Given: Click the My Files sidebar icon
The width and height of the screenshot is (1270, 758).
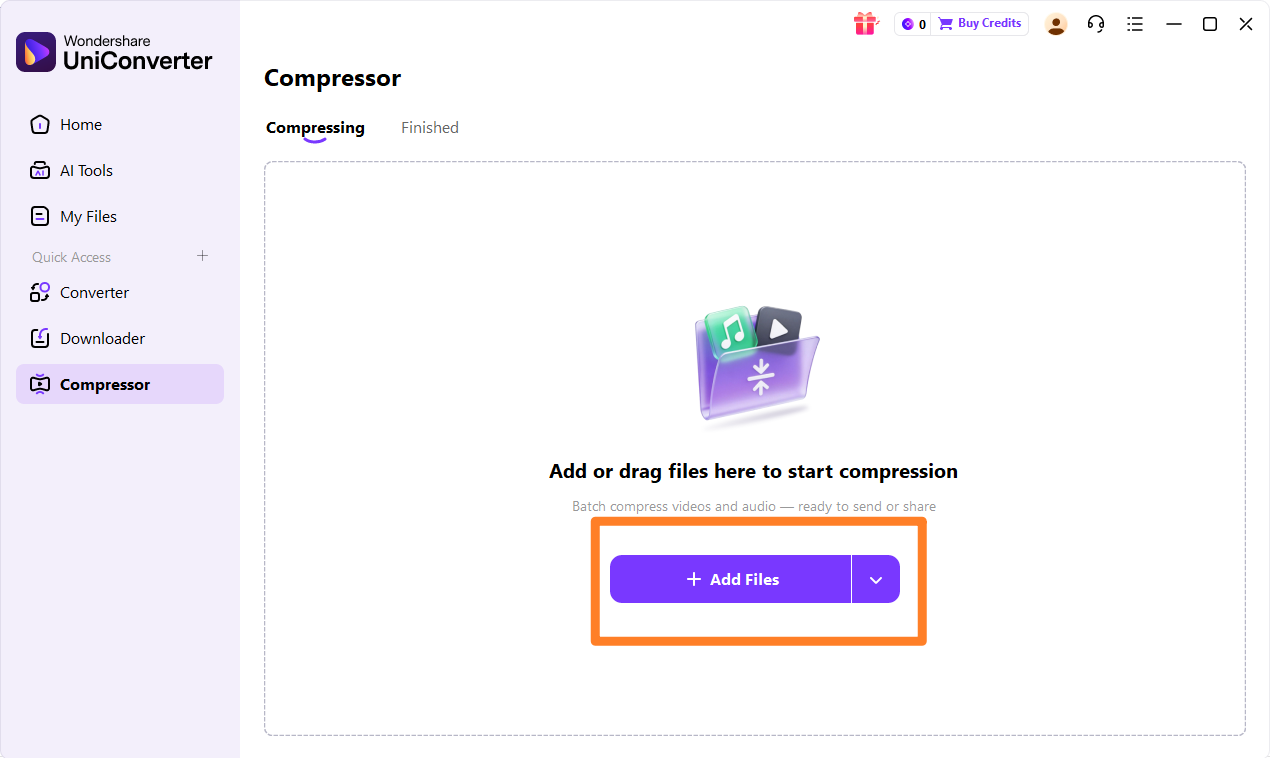Looking at the screenshot, I should [40, 217].
